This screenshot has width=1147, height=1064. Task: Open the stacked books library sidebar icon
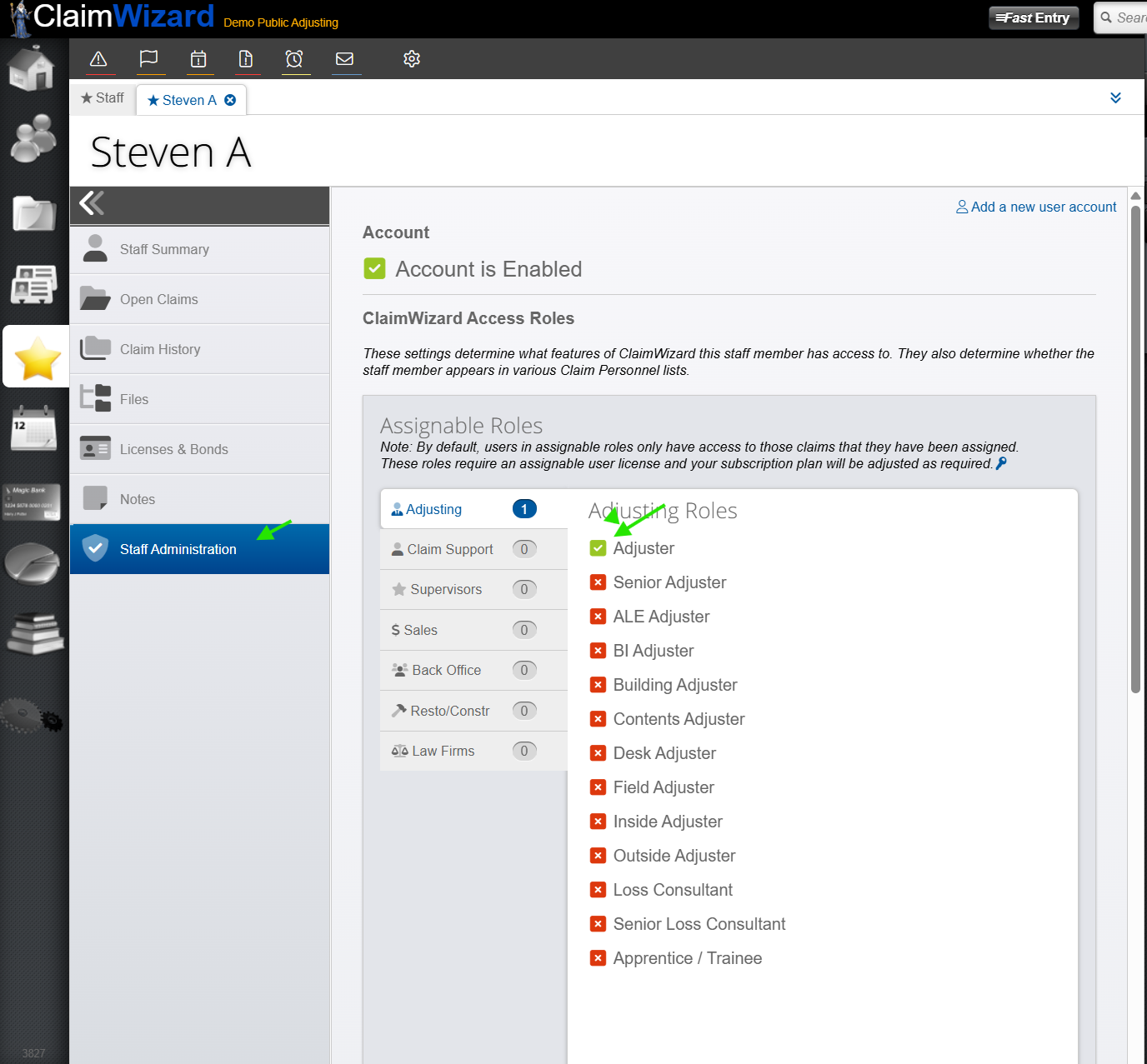click(x=34, y=633)
